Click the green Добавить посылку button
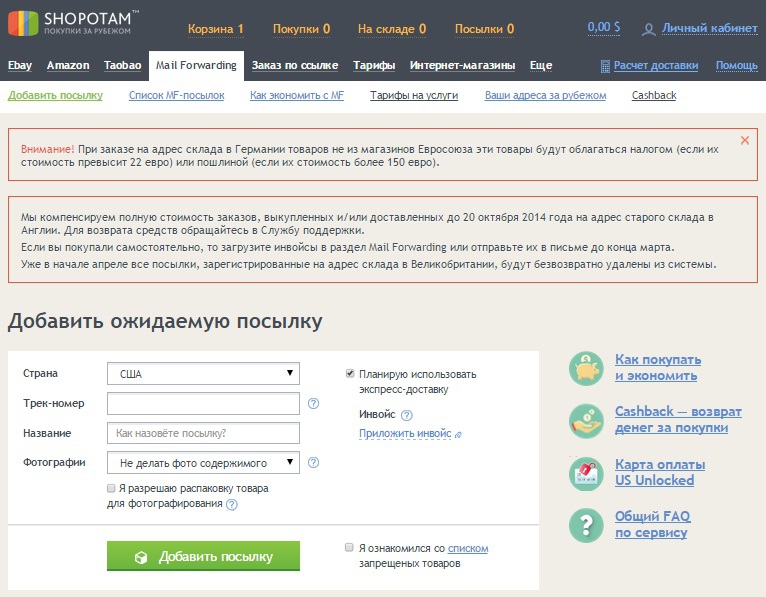The width and height of the screenshot is (766, 597). click(x=203, y=556)
